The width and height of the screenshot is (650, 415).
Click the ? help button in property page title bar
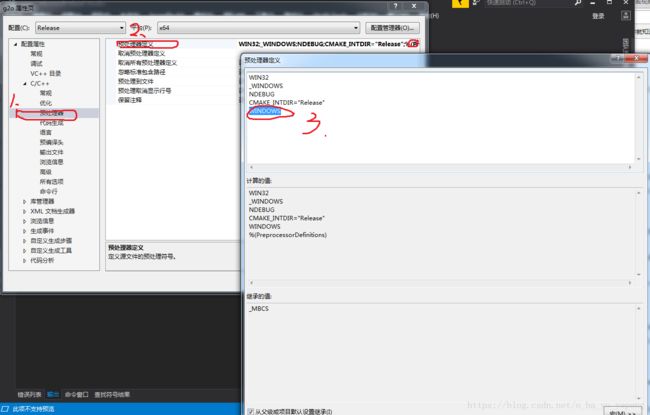tap(395, 6)
